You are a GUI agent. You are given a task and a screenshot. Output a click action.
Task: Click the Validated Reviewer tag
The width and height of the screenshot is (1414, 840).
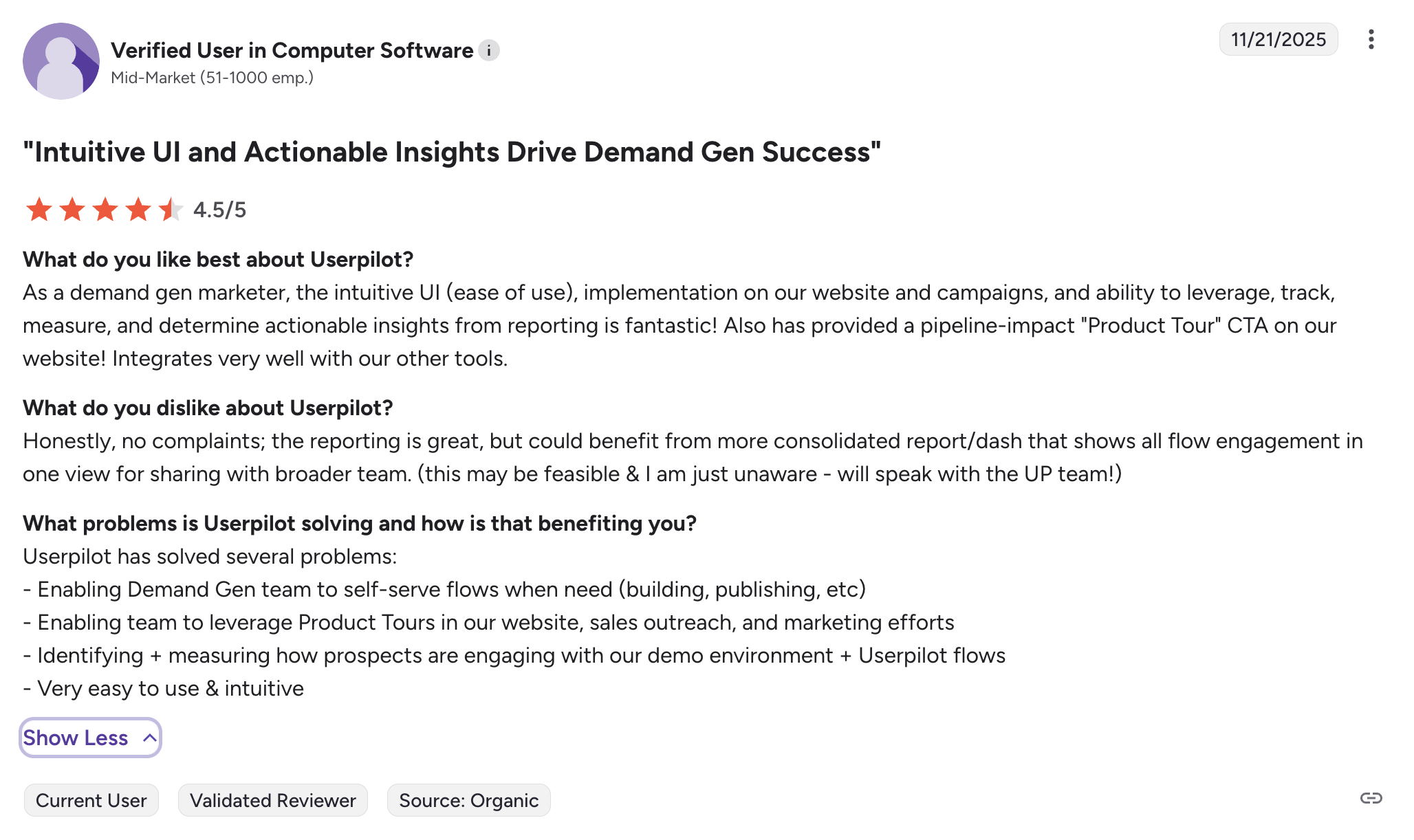273,800
